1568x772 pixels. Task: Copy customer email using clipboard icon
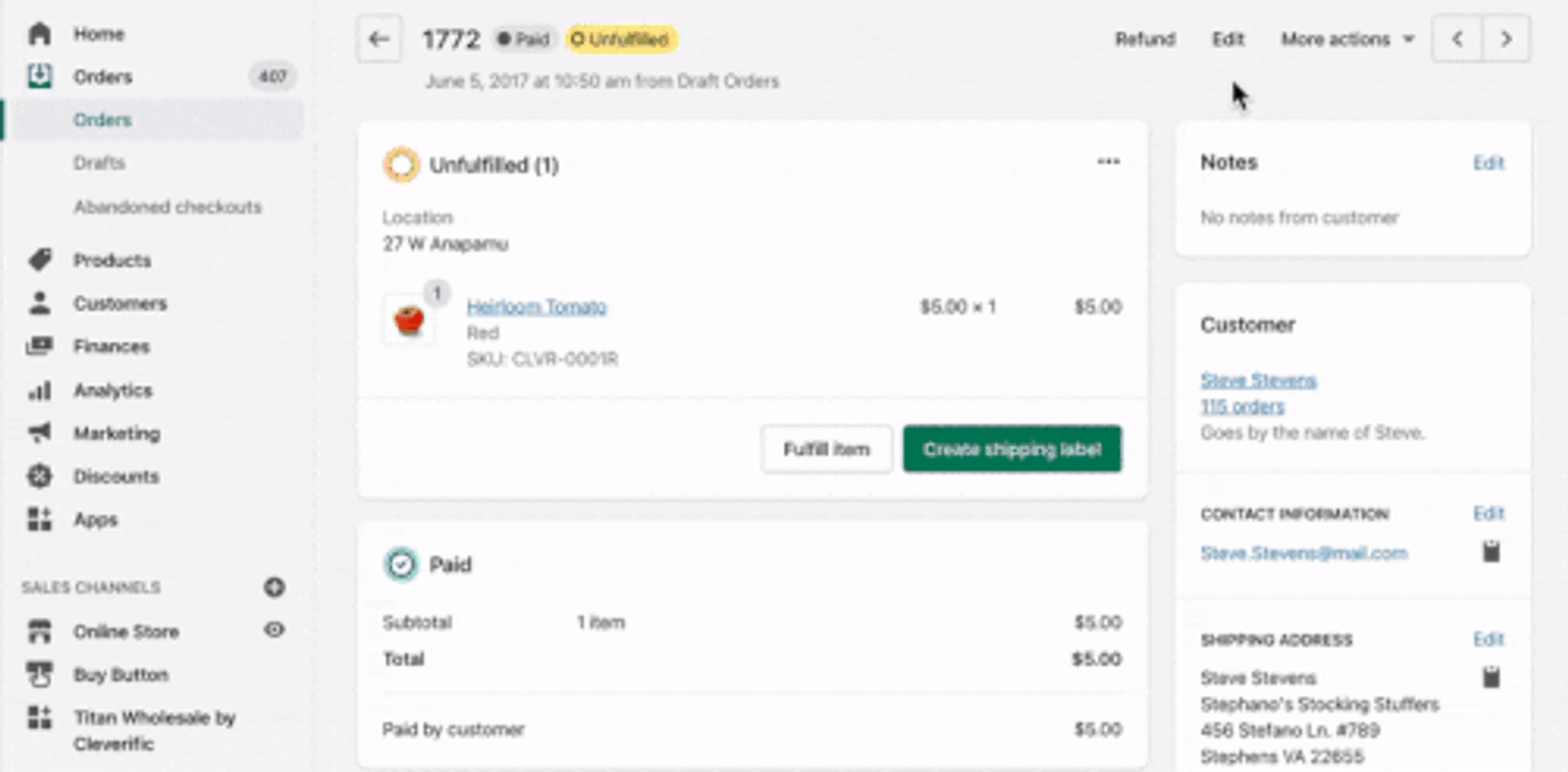[x=1491, y=552]
